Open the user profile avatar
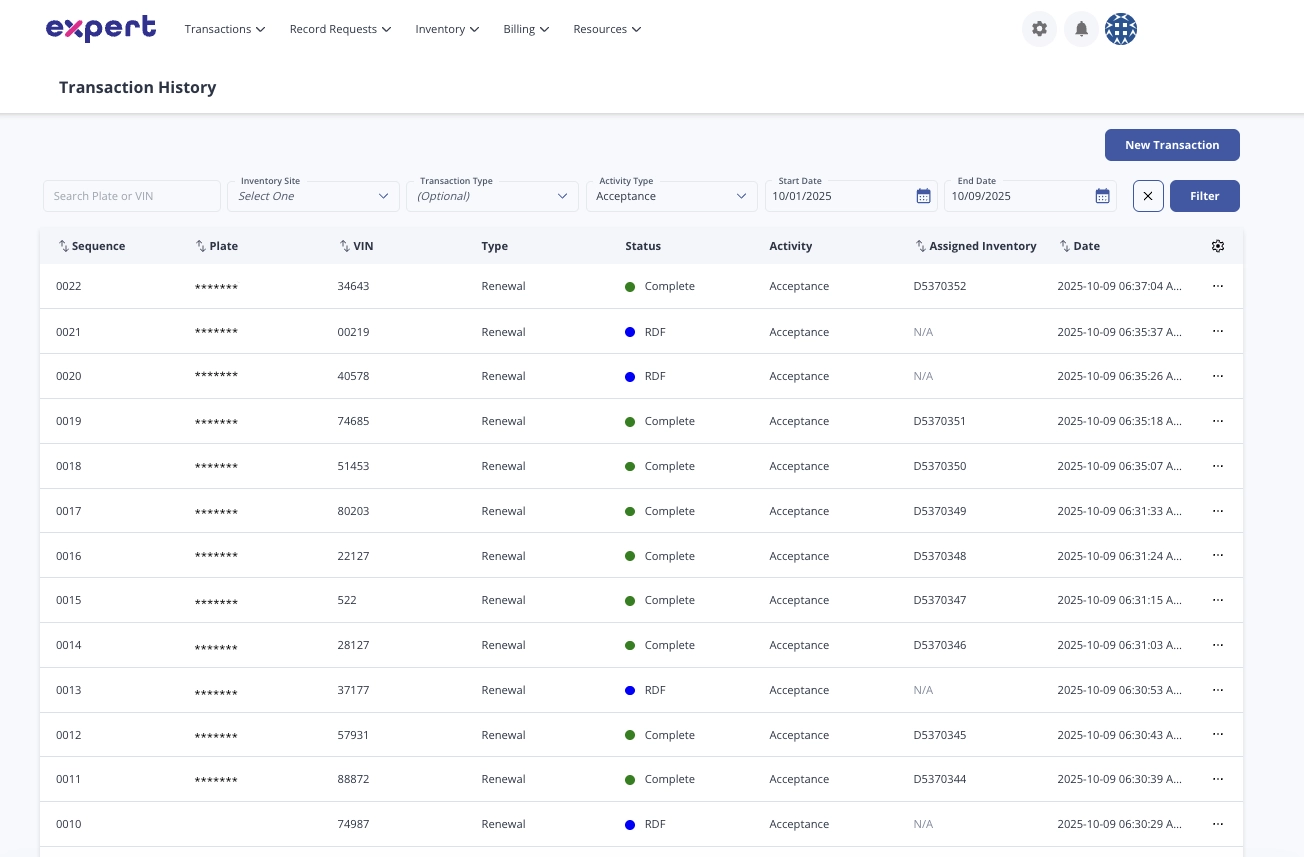Screen dimensions: 1304x857 click(1121, 29)
